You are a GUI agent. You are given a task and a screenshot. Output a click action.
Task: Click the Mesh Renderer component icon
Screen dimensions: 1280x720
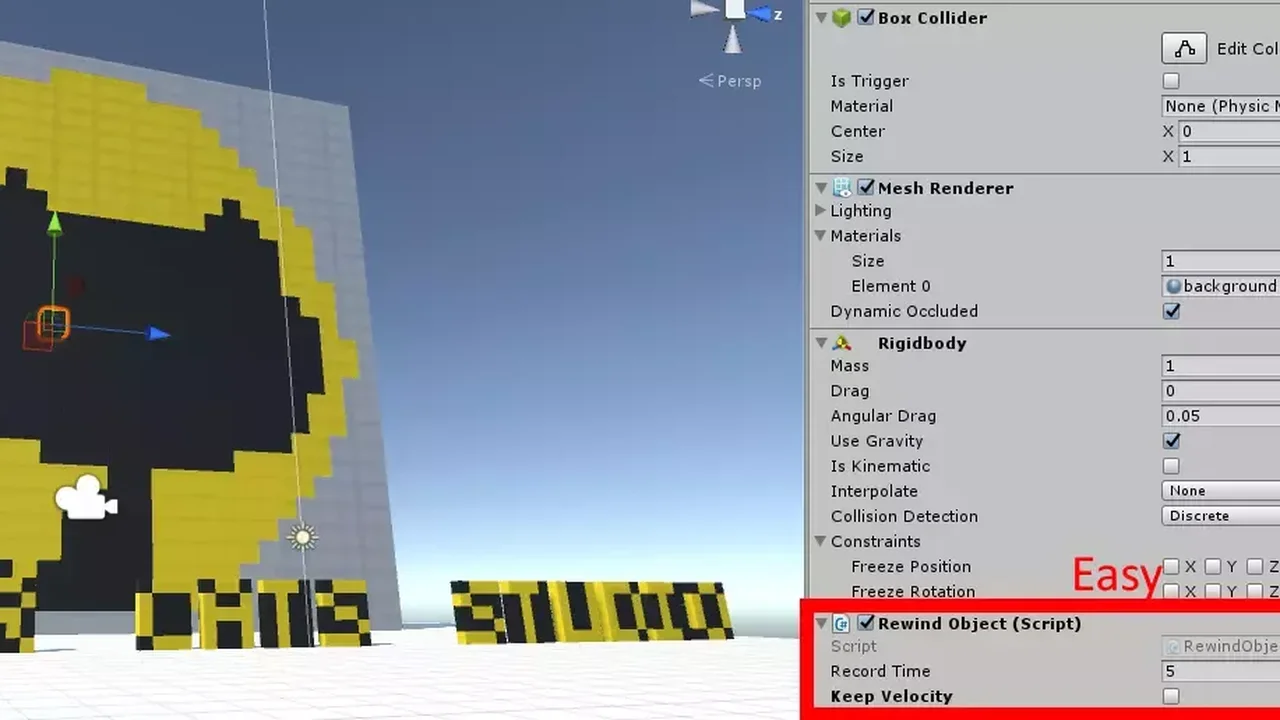pyautogui.click(x=842, y=188)
